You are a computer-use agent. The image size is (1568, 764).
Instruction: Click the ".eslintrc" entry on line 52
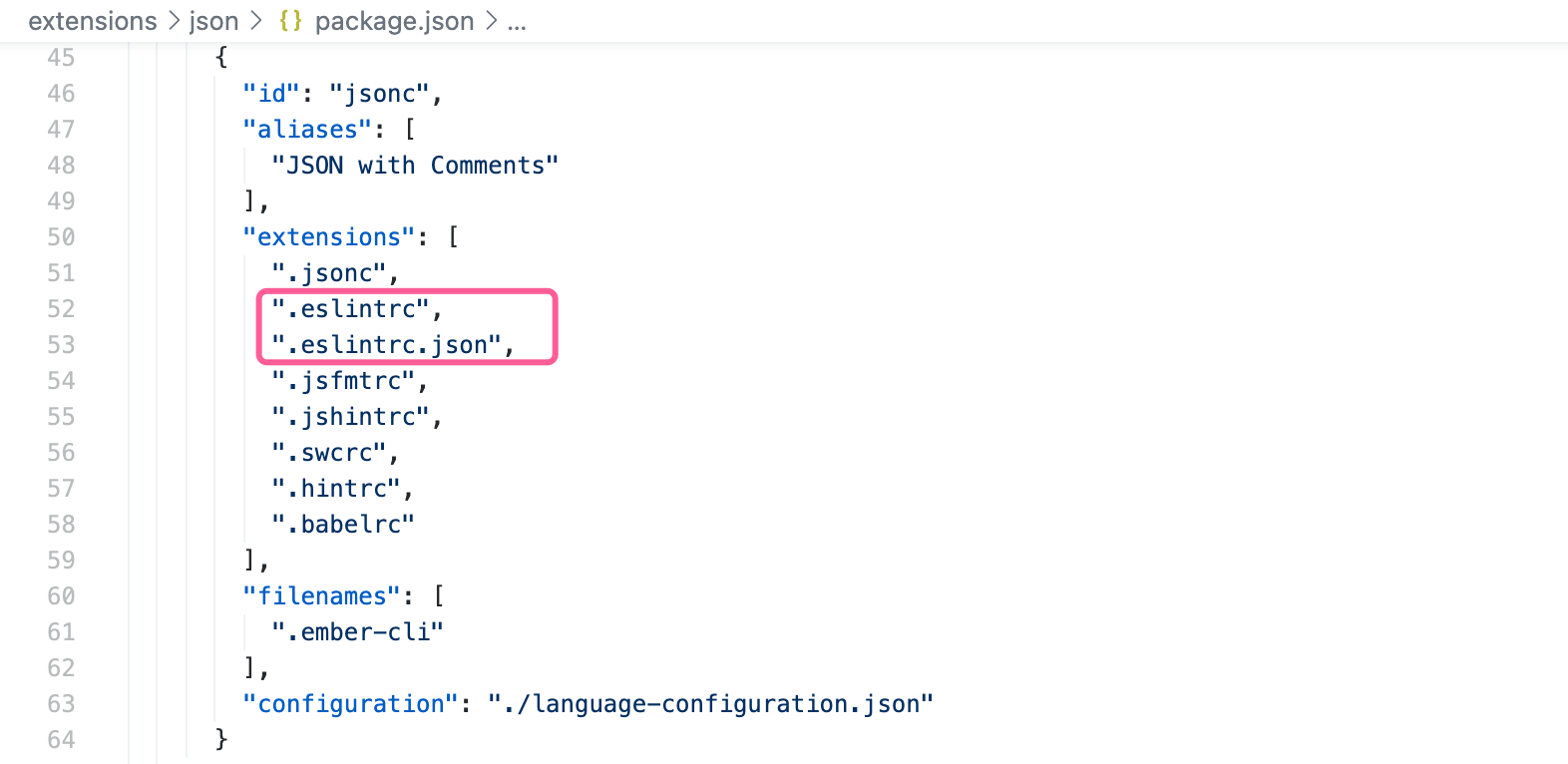[350, 309]
